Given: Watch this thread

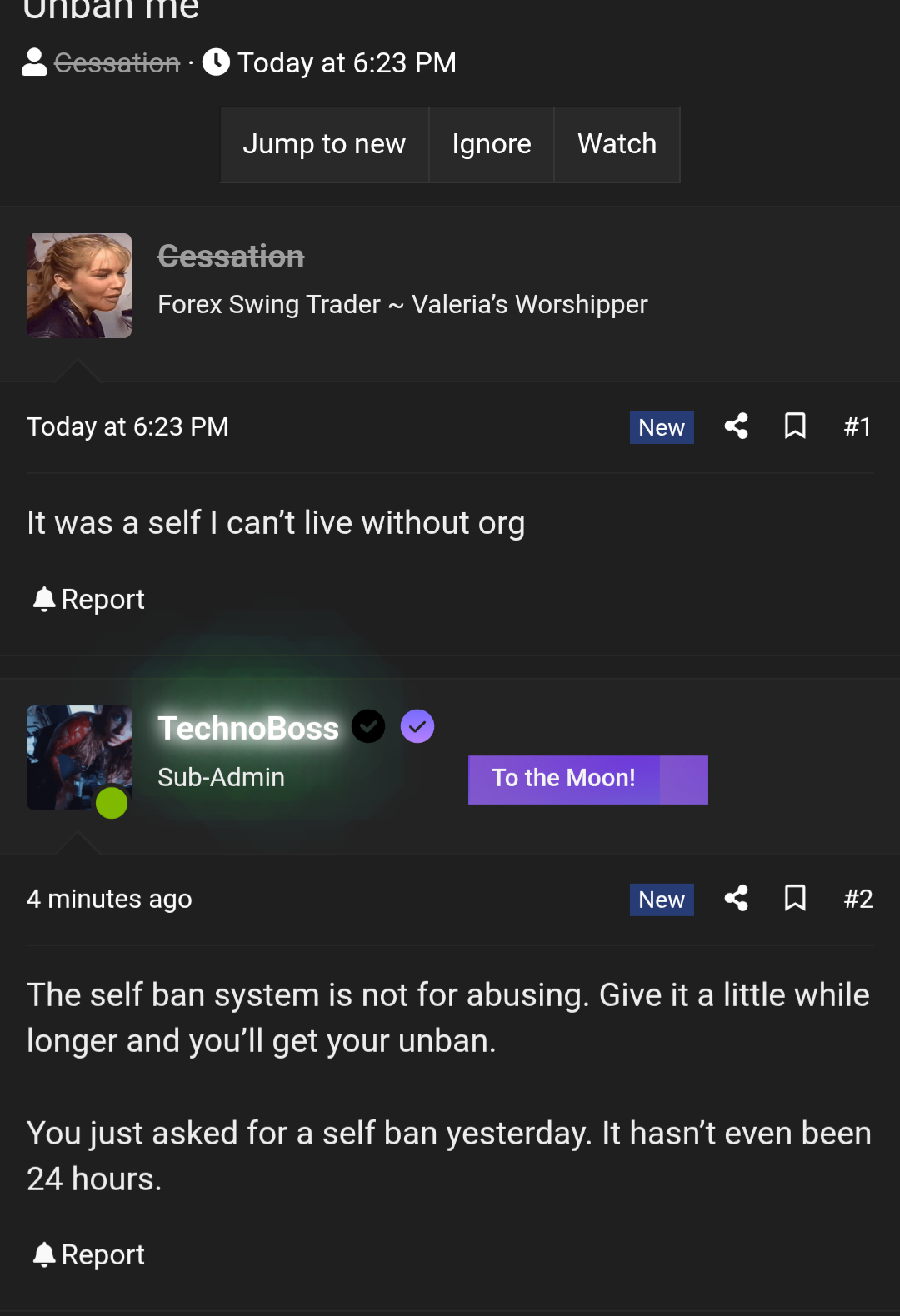Looking at the screenshot, I should pyautogui.click(x=617, y=144).
